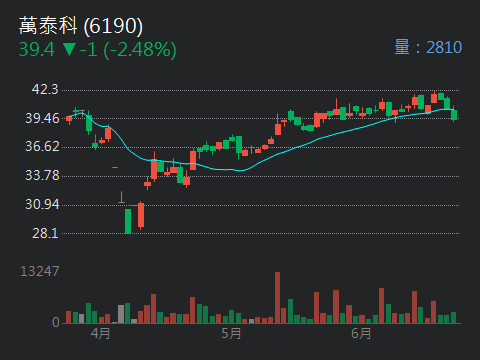
Task: Click the 0 volume axis label
Action: [56, 322]
